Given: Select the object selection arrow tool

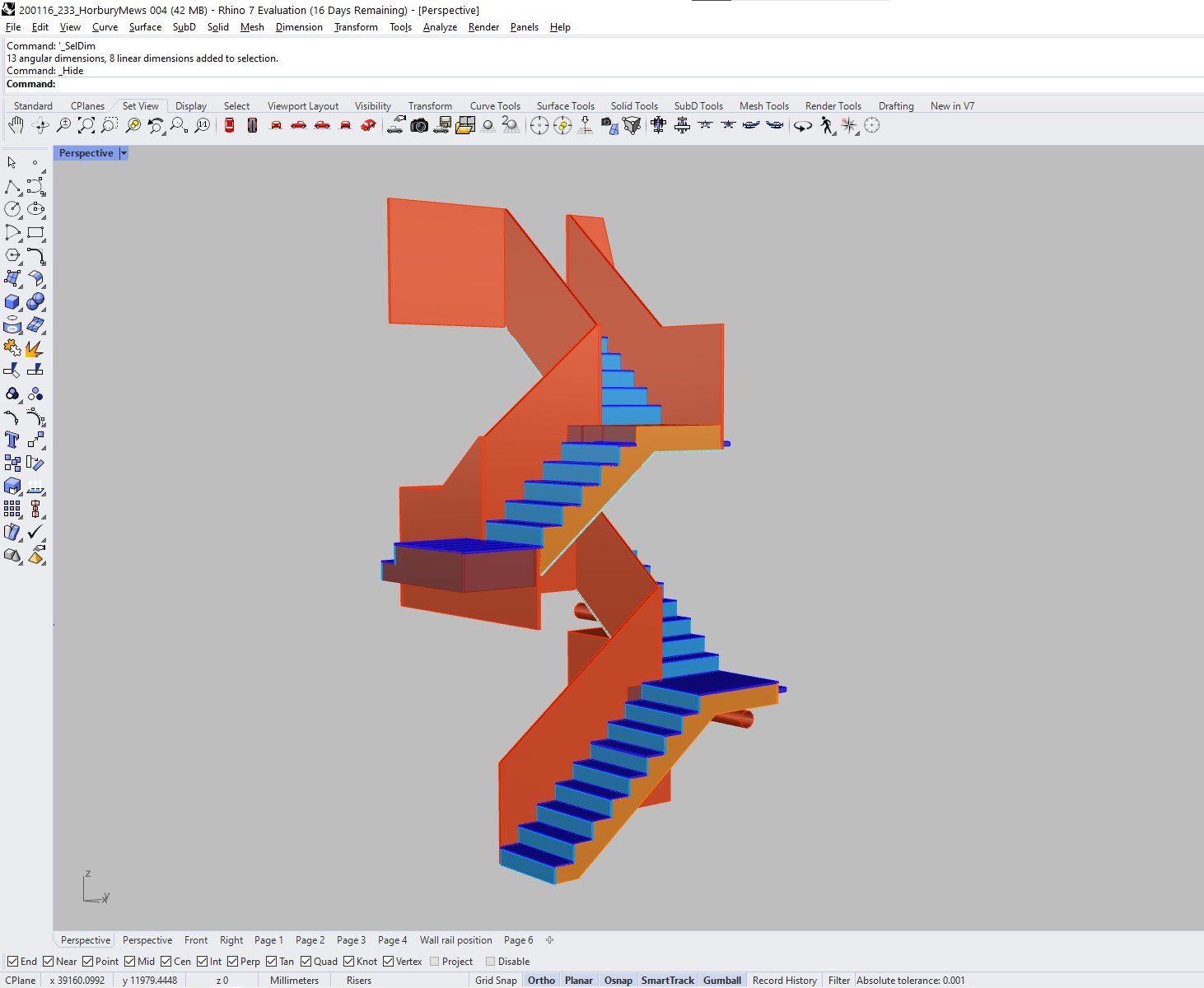Looking at the screenshot, I should [x=12, y=162].
